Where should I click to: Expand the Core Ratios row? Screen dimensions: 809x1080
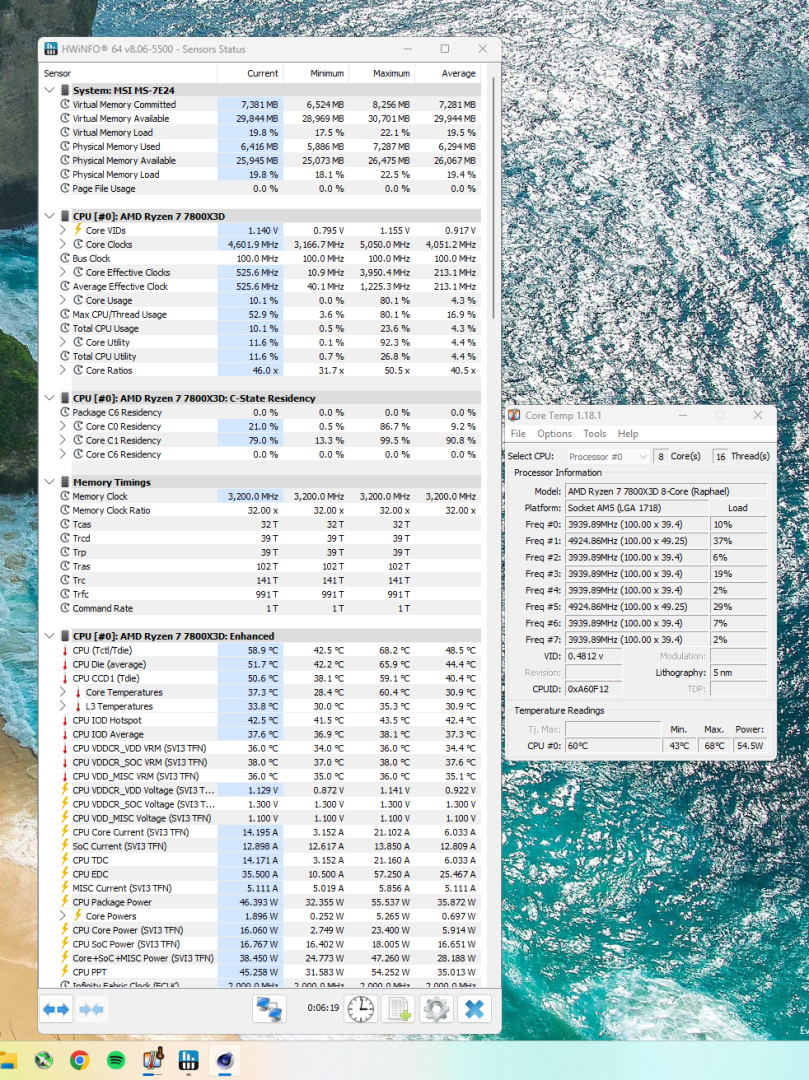pos(63,371)
